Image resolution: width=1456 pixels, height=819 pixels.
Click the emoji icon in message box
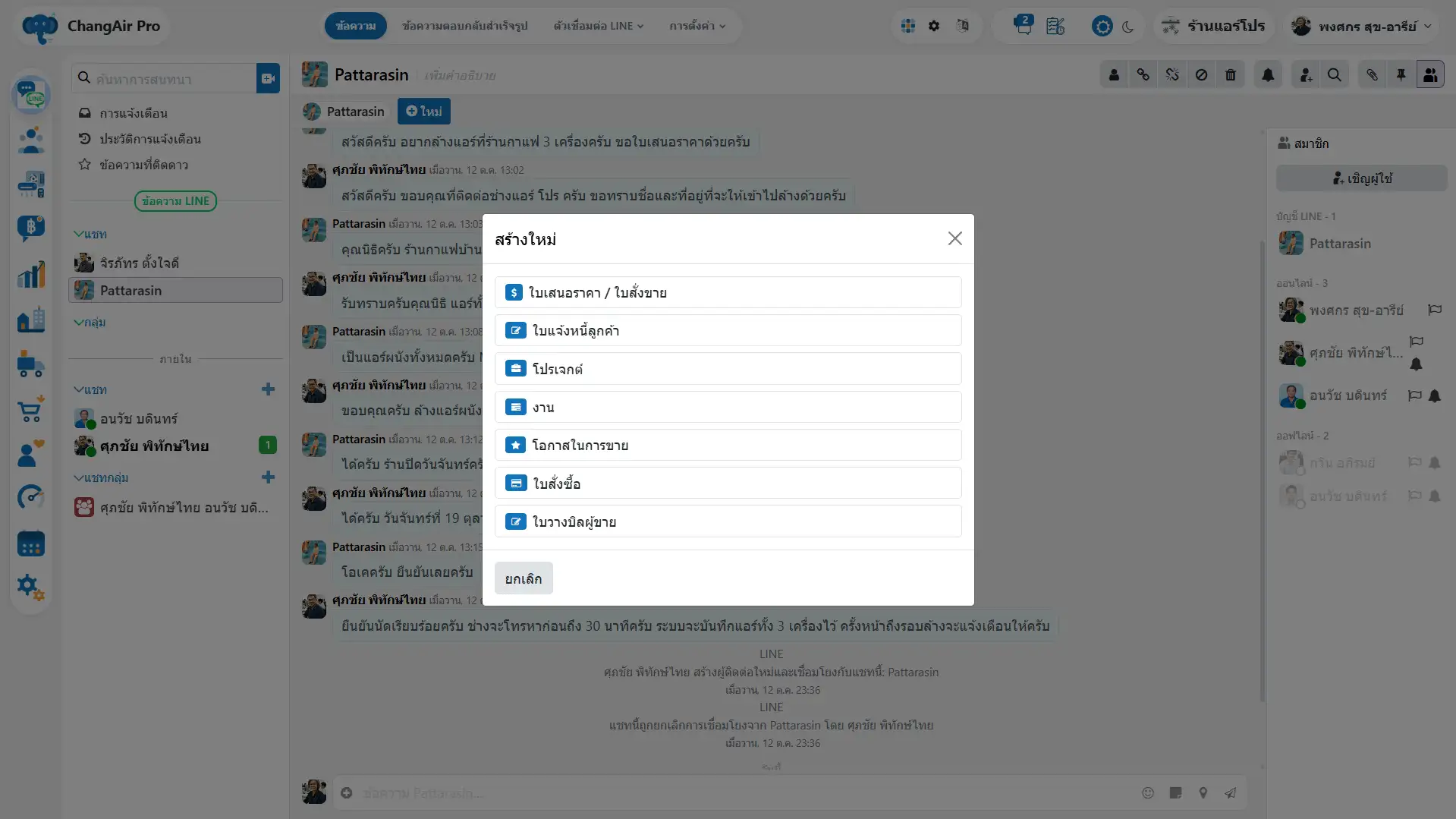(1148, 792)
